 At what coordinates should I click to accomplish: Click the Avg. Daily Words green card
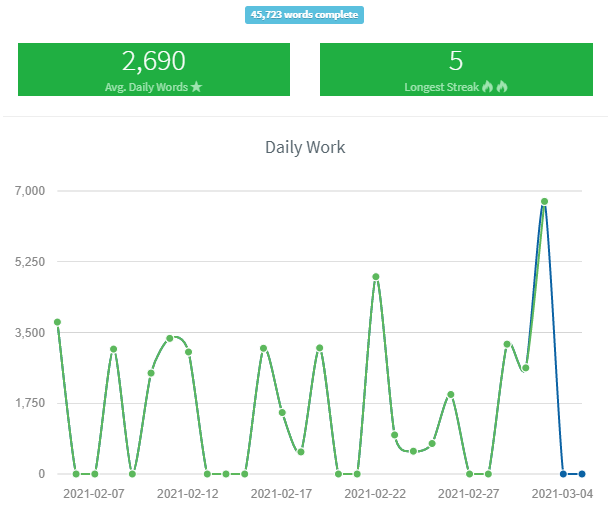click(154, 69)
